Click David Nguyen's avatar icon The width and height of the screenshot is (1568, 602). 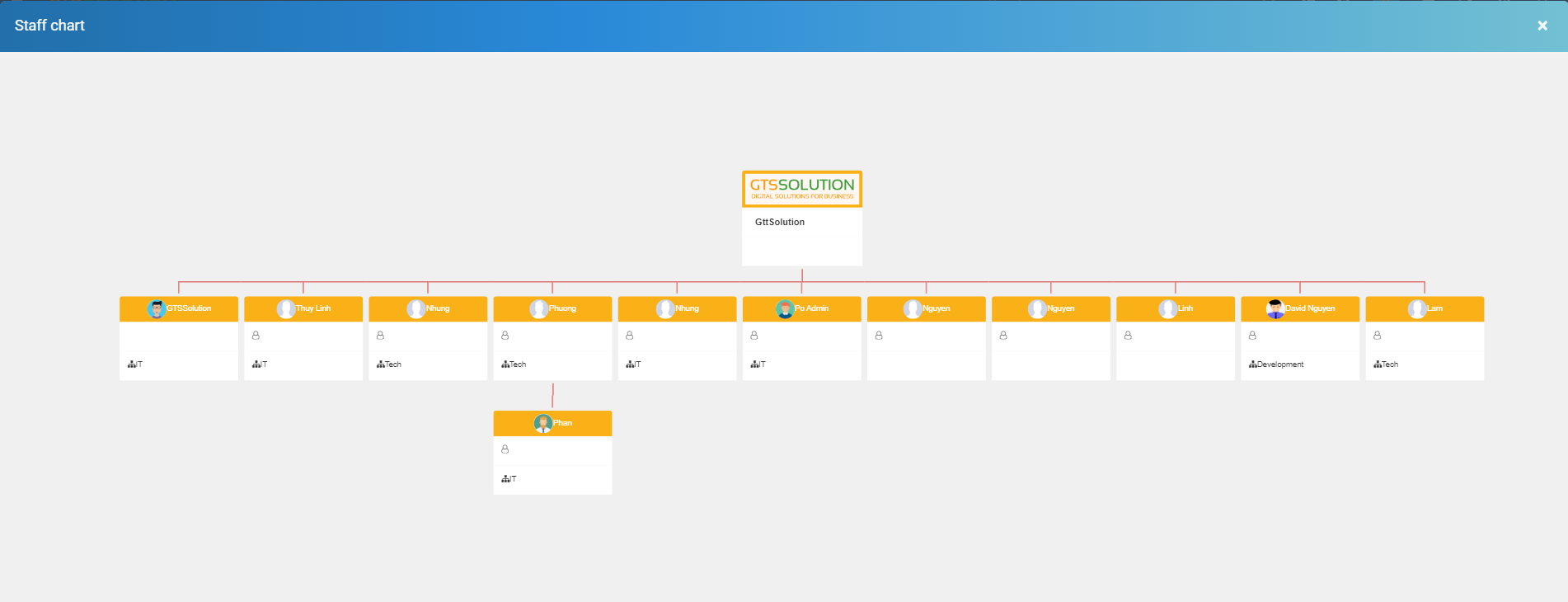click(x=1275, y=308)
